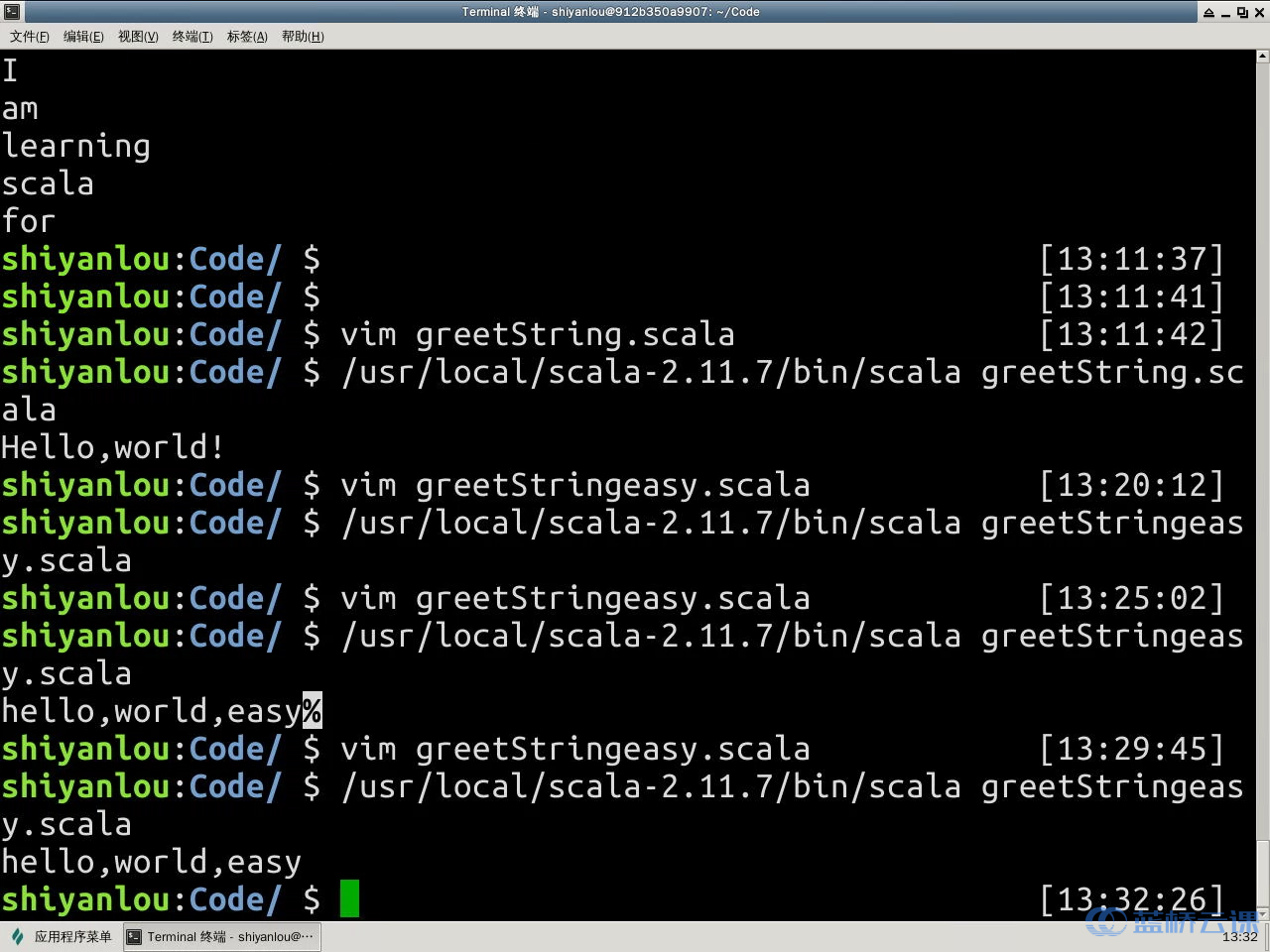Open the 标签 menu
This screenshot has height=952, width=1270.
246,37
